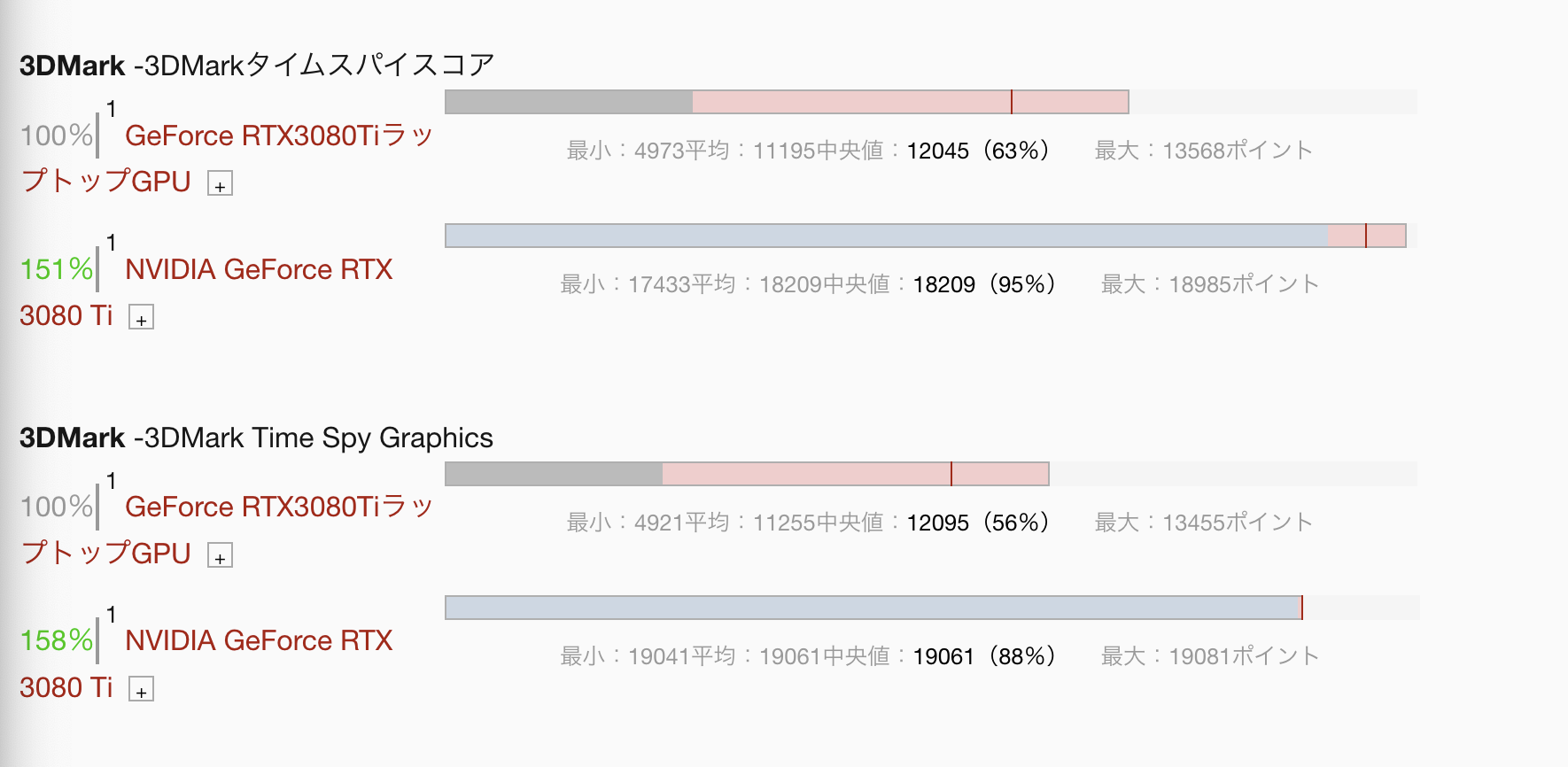Click the 3DMark タイムスパイスコア heading
Viewport: 1568px width, 767px height.
(x=257, y=65)
